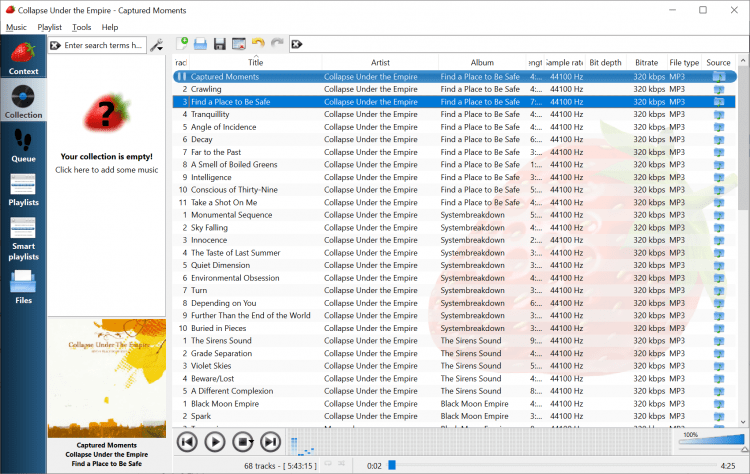This screenshot has height=474, width=750.
Task: Create a new playlist via toolbar icon
Action: (x=182, y=44)
